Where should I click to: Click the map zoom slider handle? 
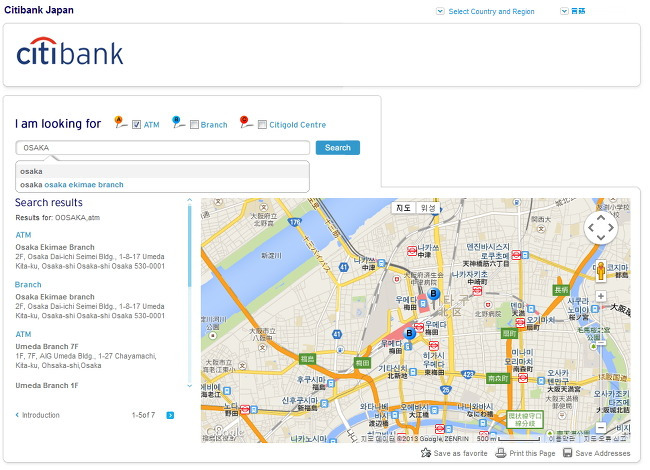click(601, 342)
